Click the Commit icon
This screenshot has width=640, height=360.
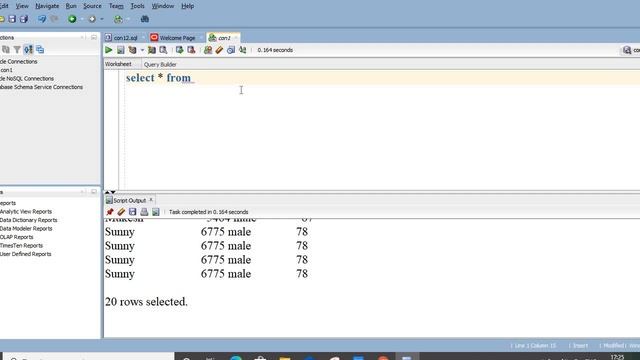pos(179,50)
